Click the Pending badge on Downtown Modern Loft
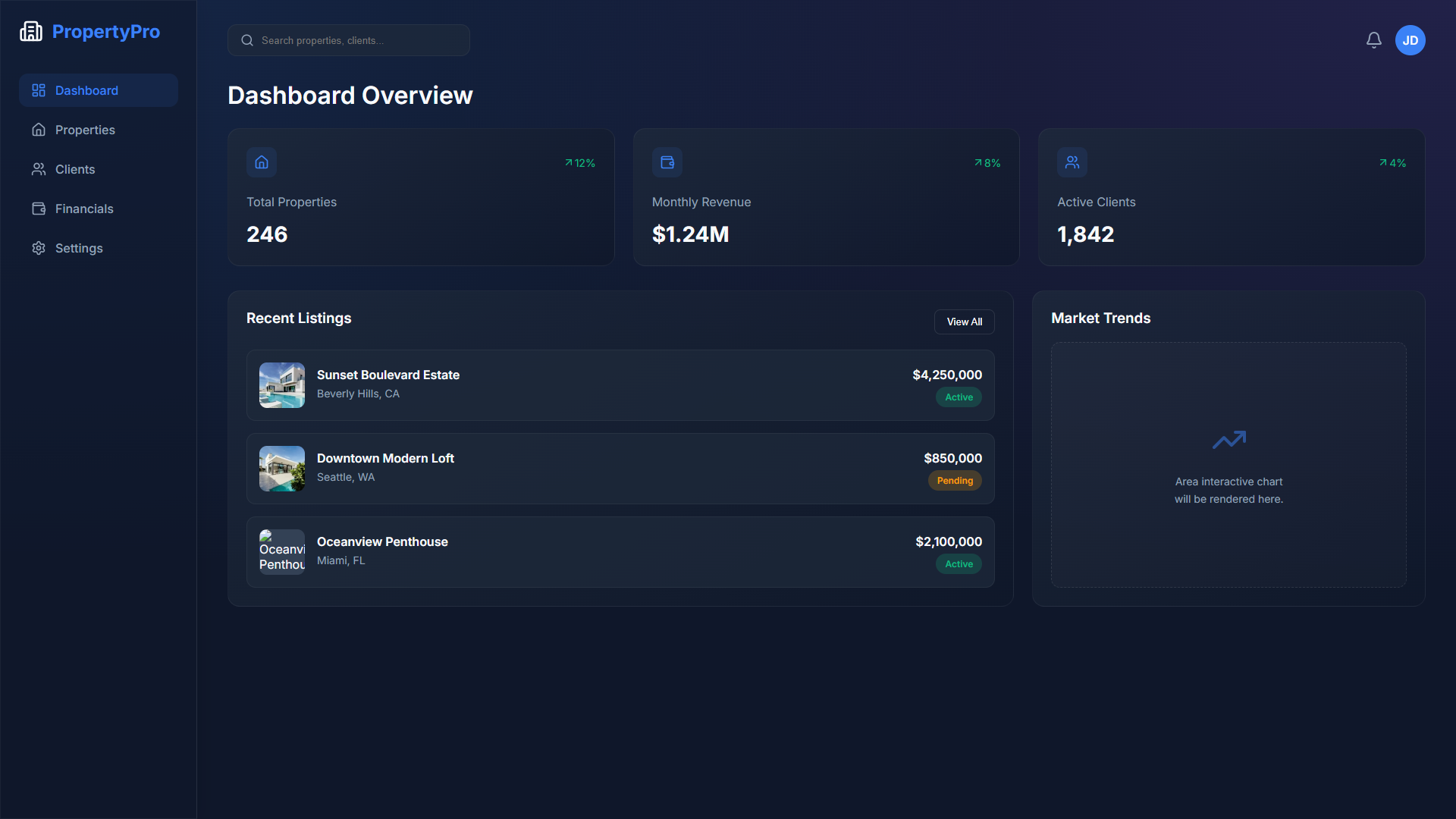 (954, 480)
